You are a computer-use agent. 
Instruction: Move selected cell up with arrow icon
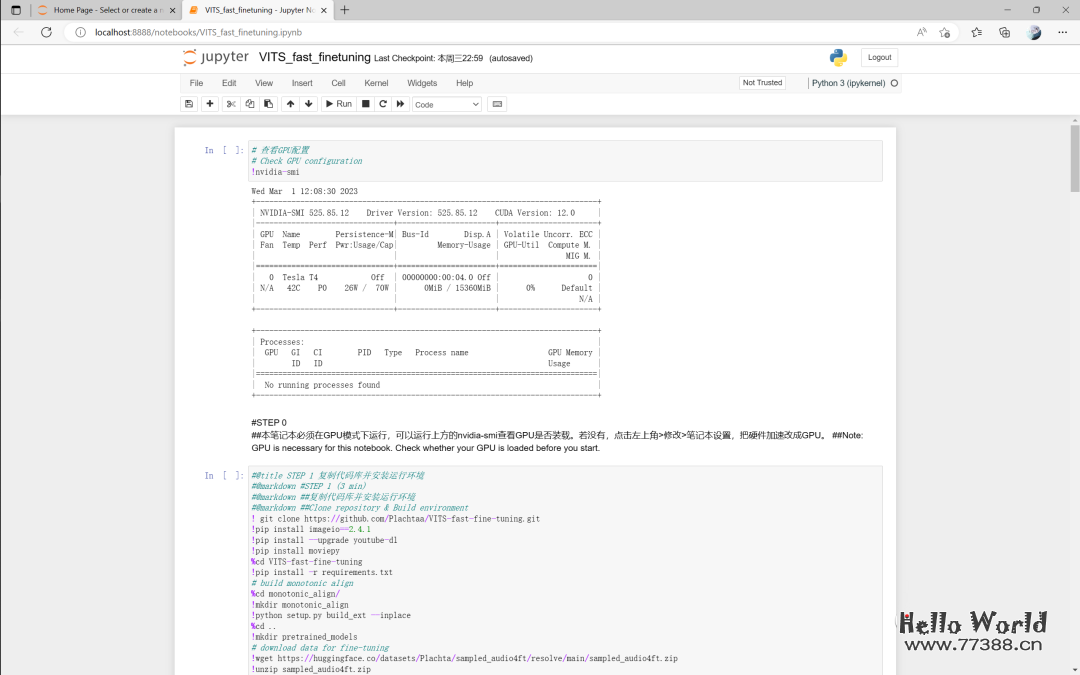(290, 104)
